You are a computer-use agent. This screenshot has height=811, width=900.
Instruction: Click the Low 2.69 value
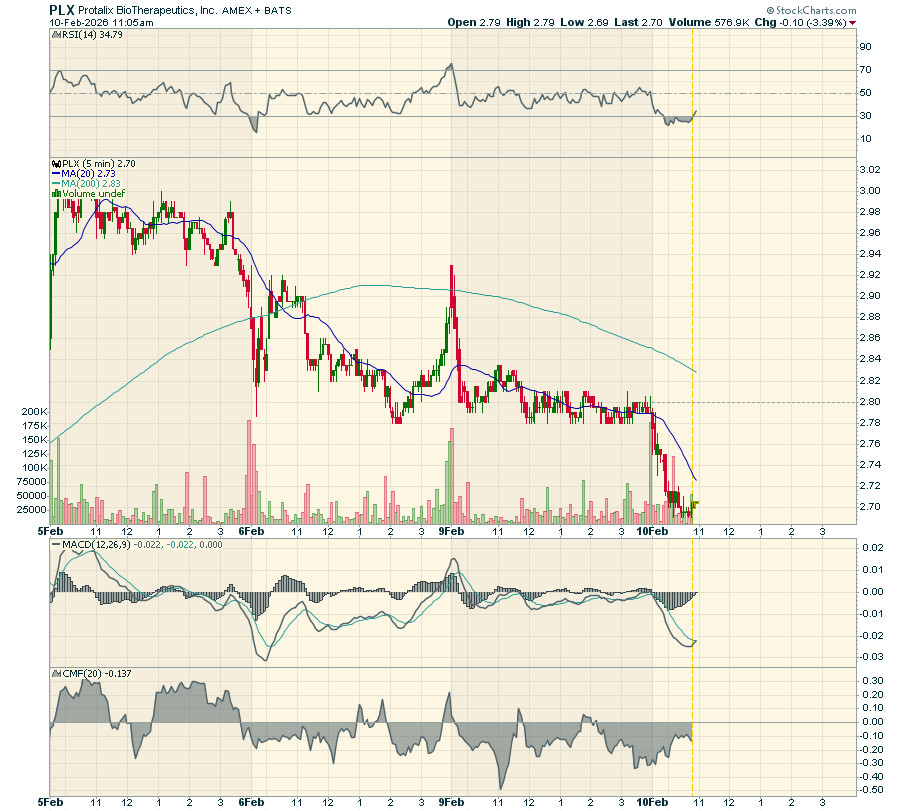coord(584,22)
